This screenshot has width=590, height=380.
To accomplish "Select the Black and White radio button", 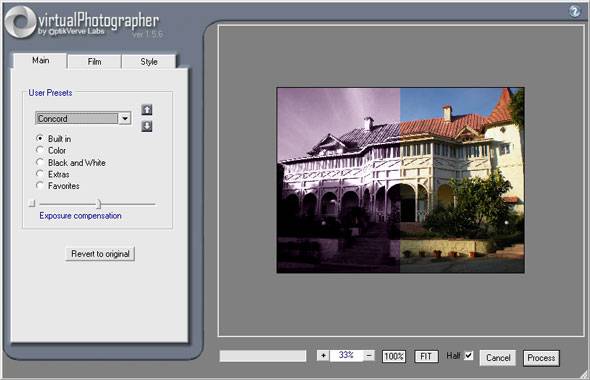I will coord(40,162).
